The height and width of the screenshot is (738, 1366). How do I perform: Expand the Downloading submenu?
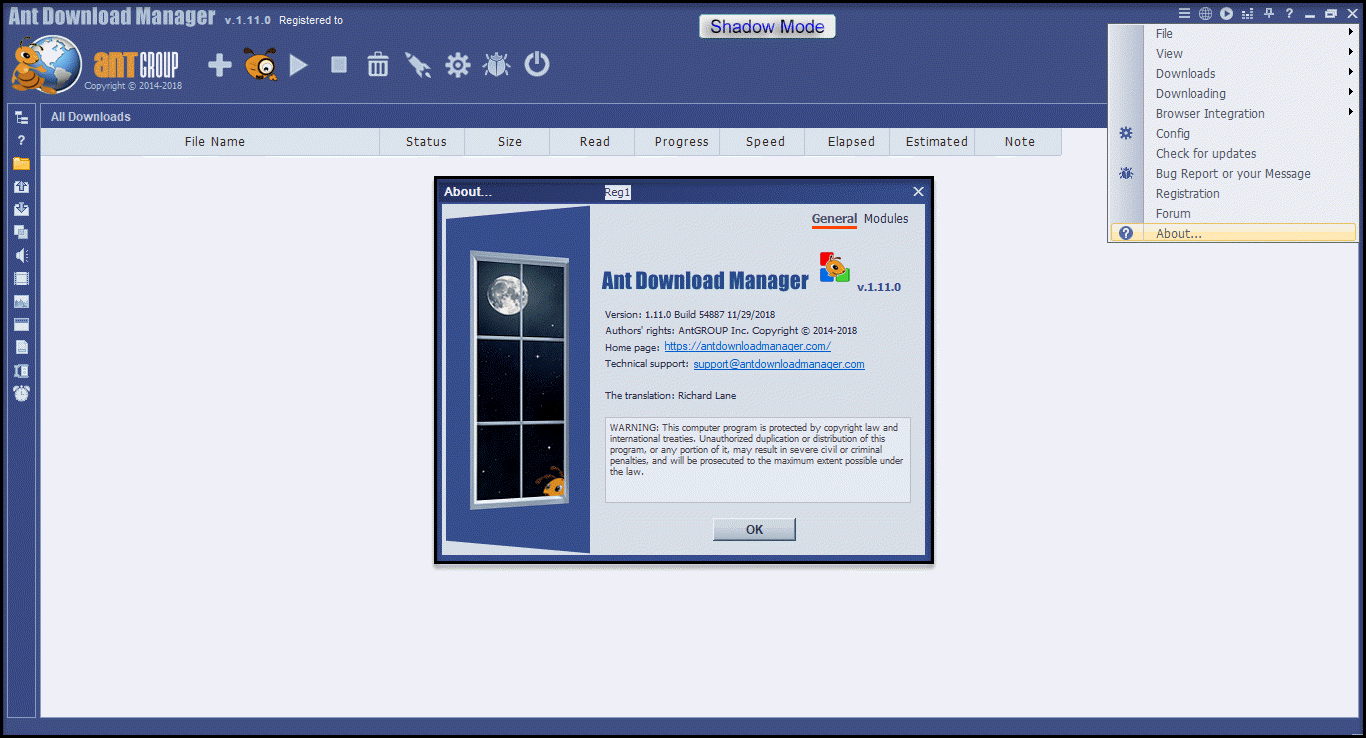click(1232, 94)
